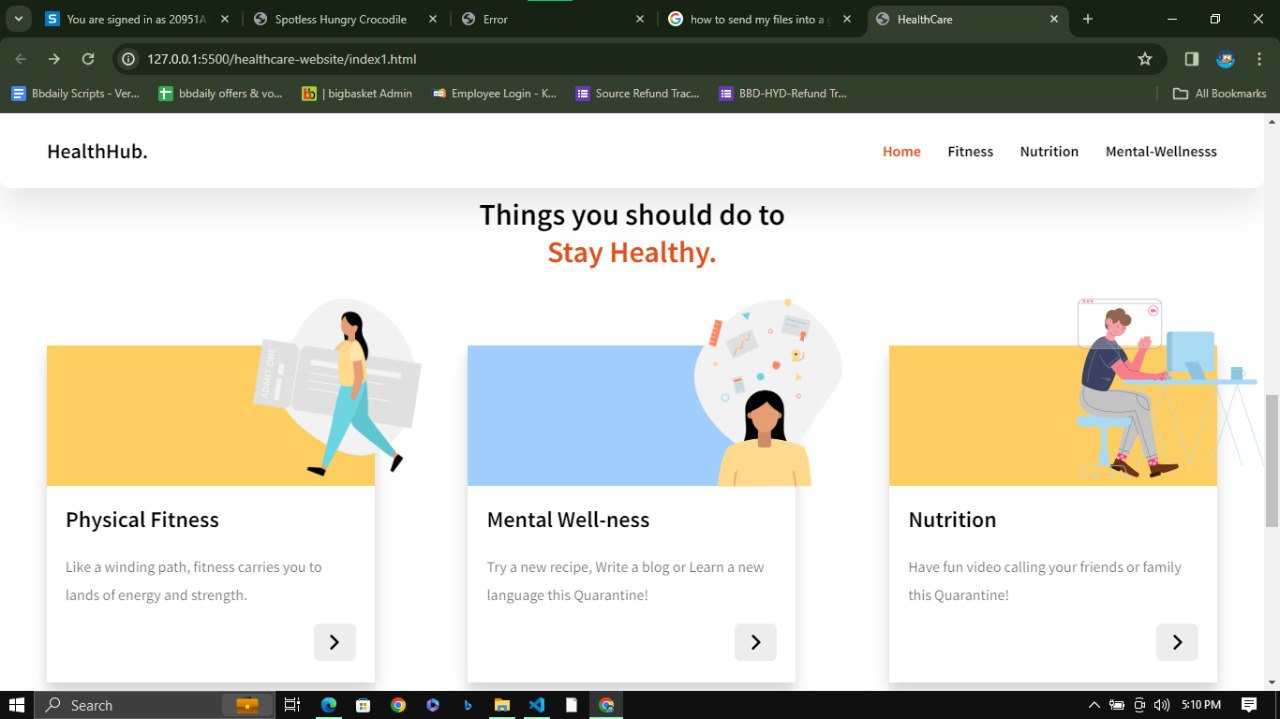
Task: Switch to the Spotless Hungry Crocodile tab
Action: point(340,18)
